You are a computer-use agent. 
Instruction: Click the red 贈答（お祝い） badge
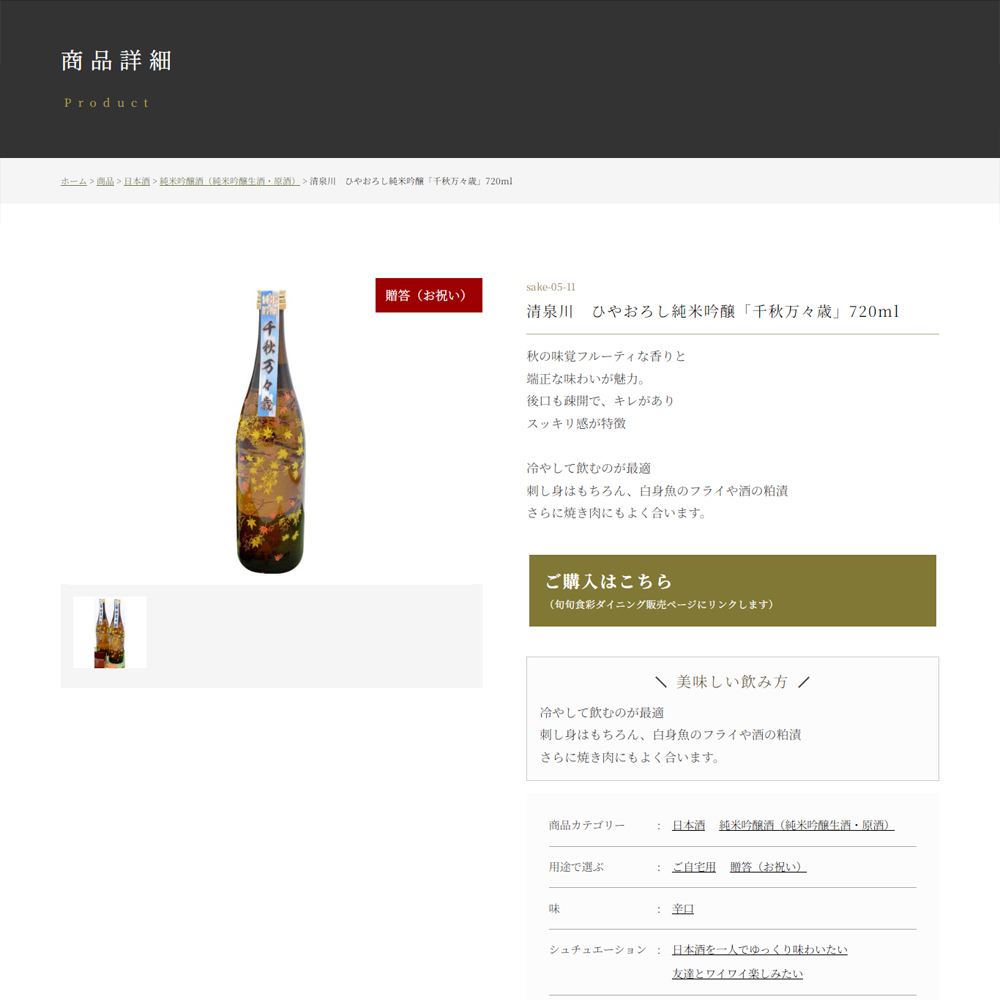(428, 295)
